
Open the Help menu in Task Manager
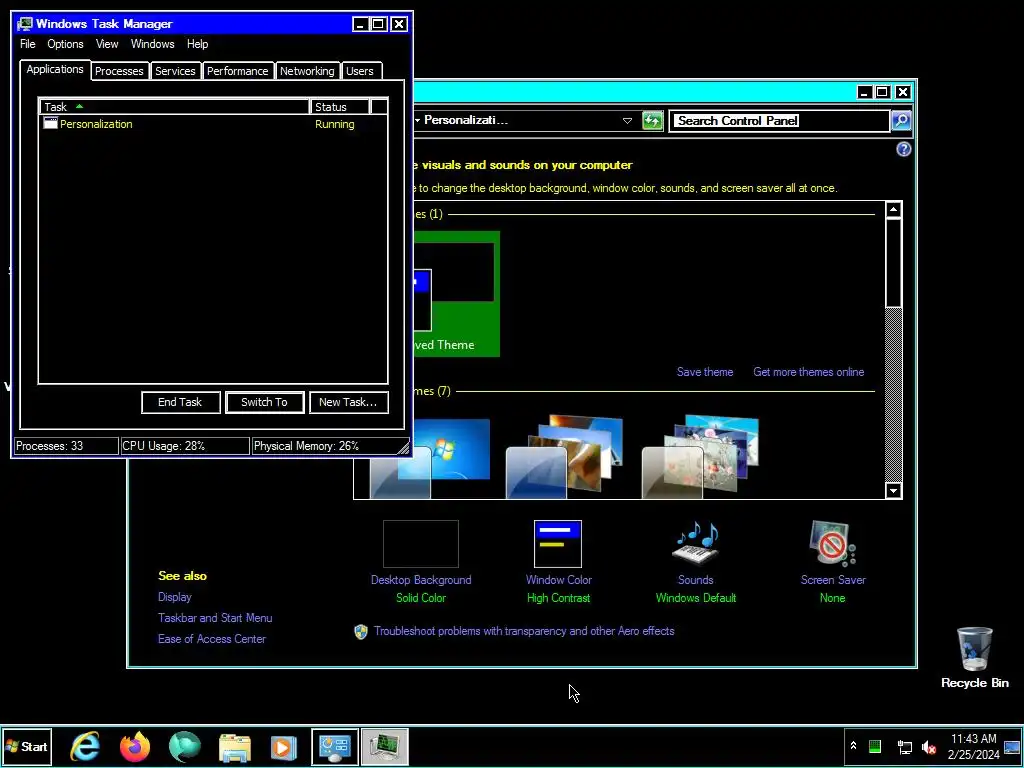(x=197, y=44)
